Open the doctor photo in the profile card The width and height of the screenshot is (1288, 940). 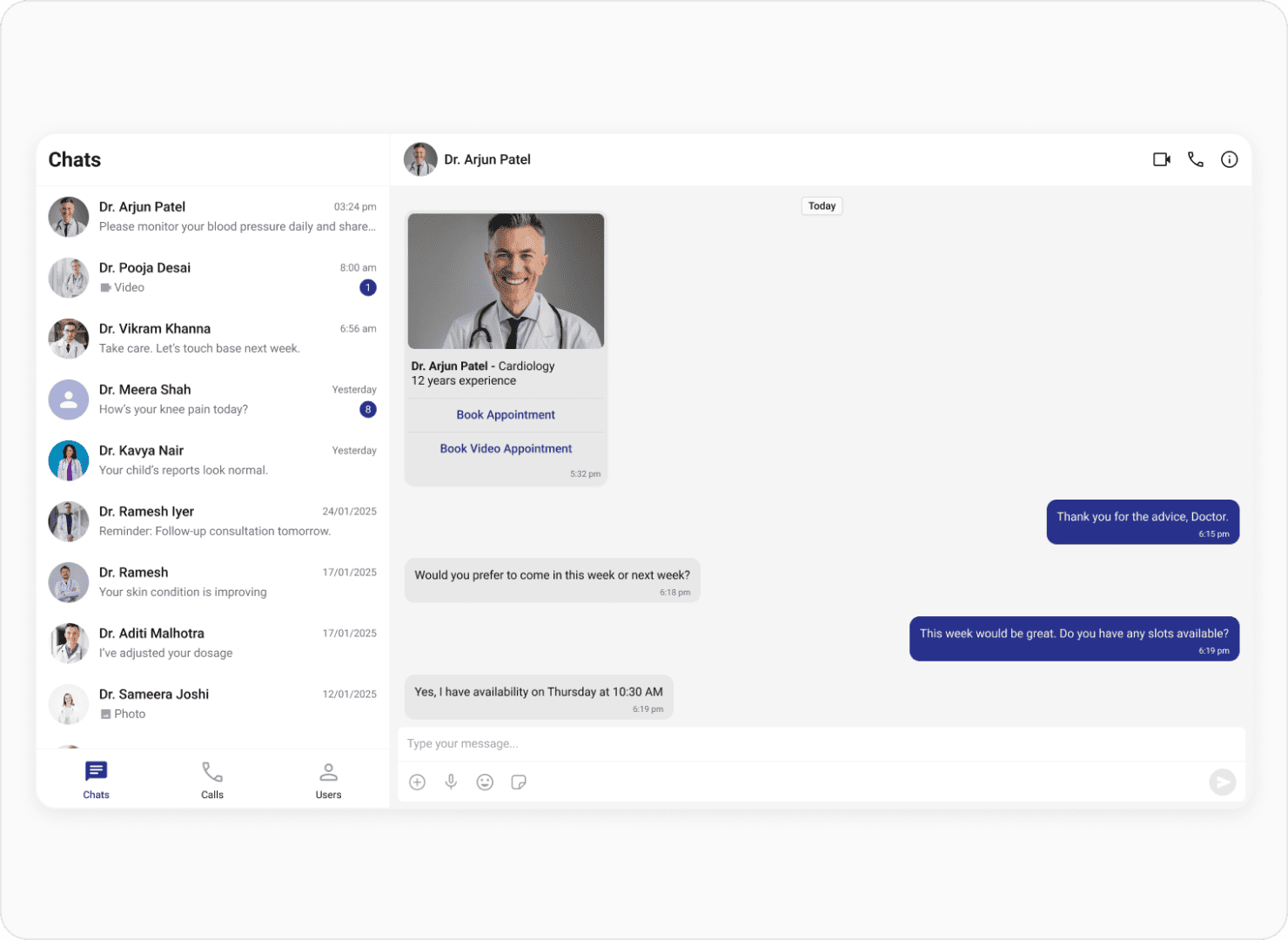(x=506, y=281)
